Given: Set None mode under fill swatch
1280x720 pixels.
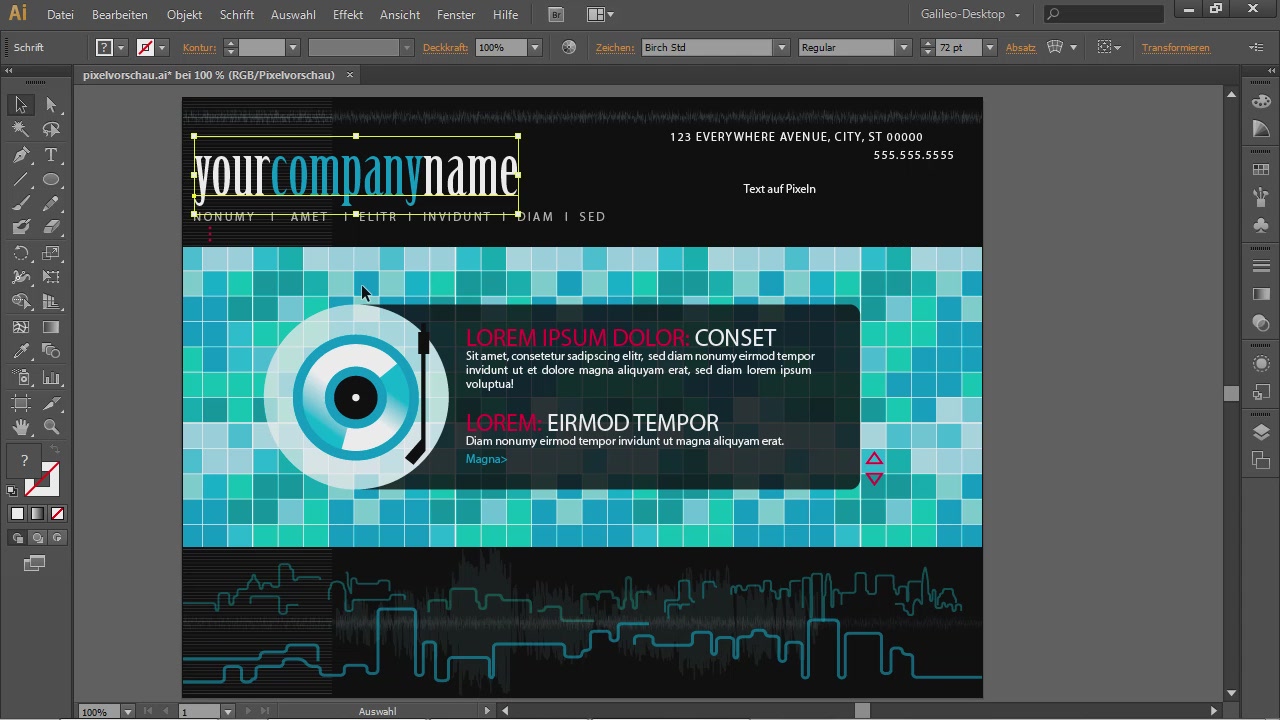Looking at the screenshot, I should click(x=57, y=513).
